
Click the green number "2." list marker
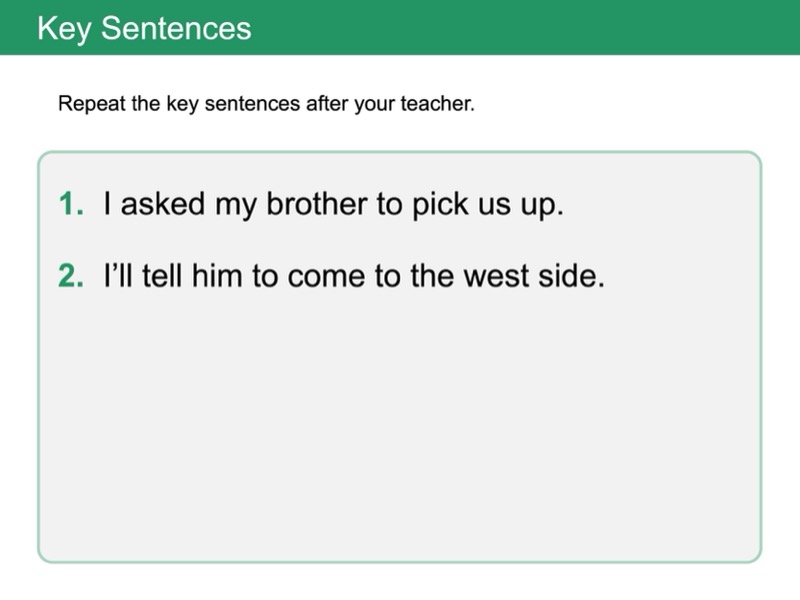[72, 275]
